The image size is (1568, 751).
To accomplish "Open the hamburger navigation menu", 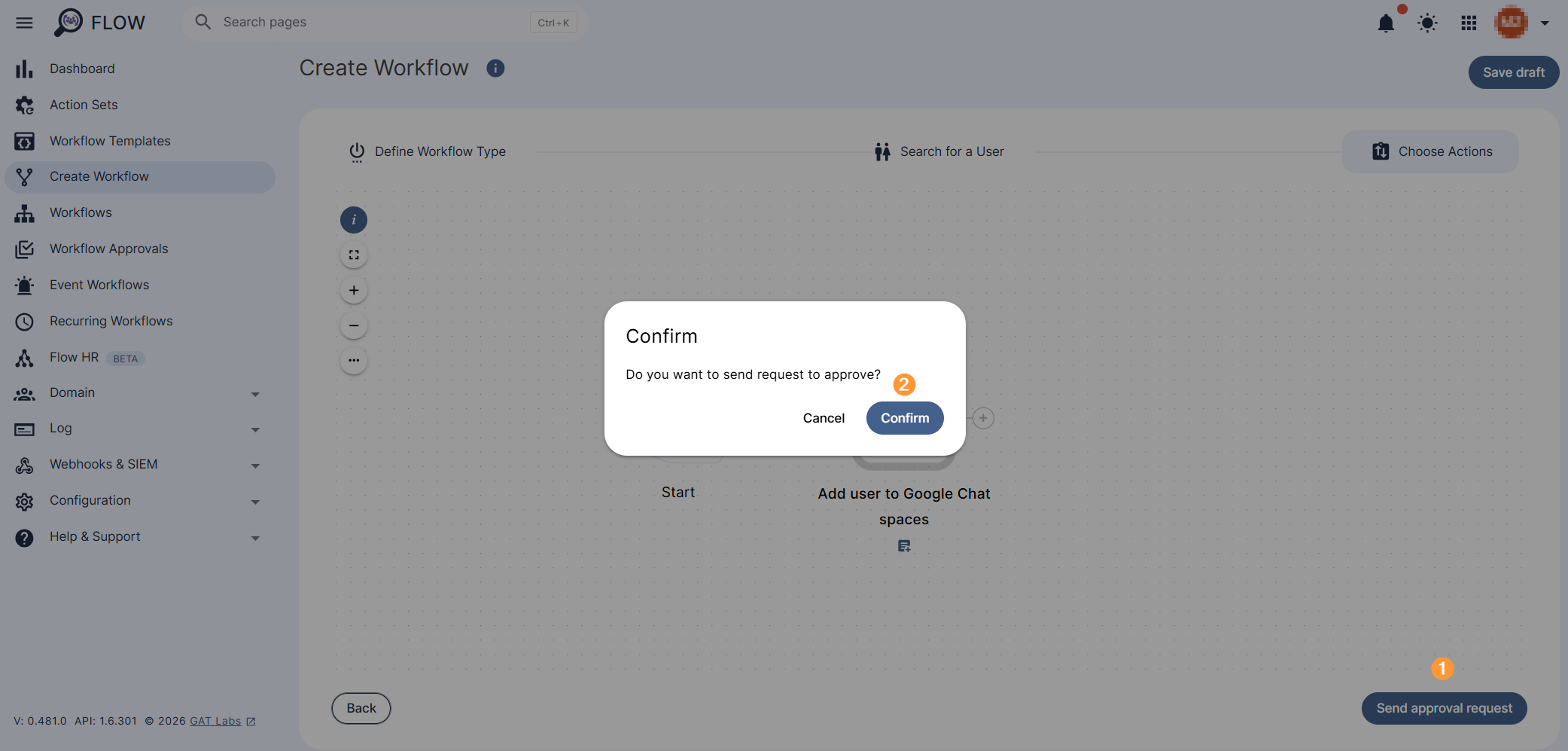I will tap(24, 23).
